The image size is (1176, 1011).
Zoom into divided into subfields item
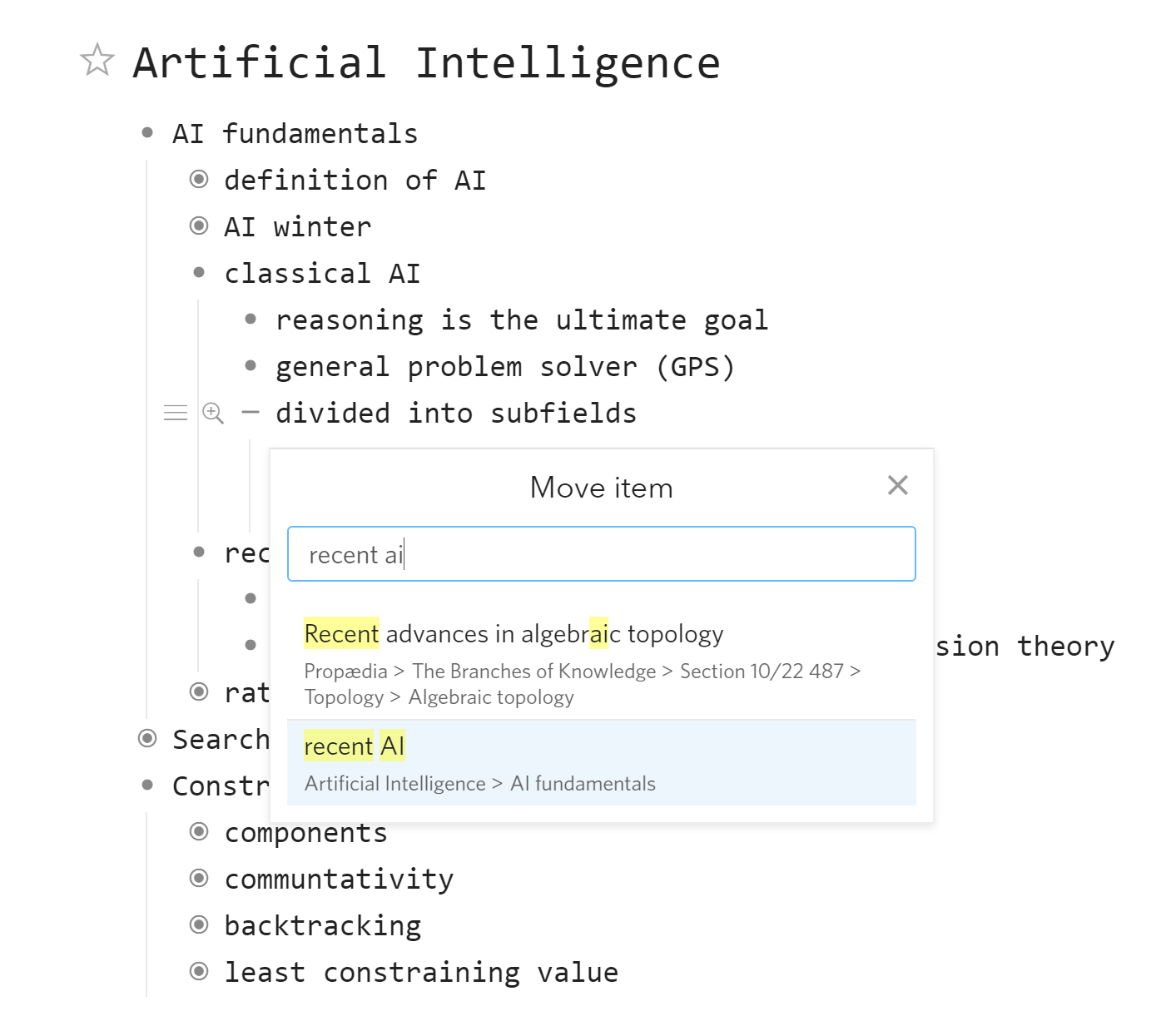coord(213,413)
